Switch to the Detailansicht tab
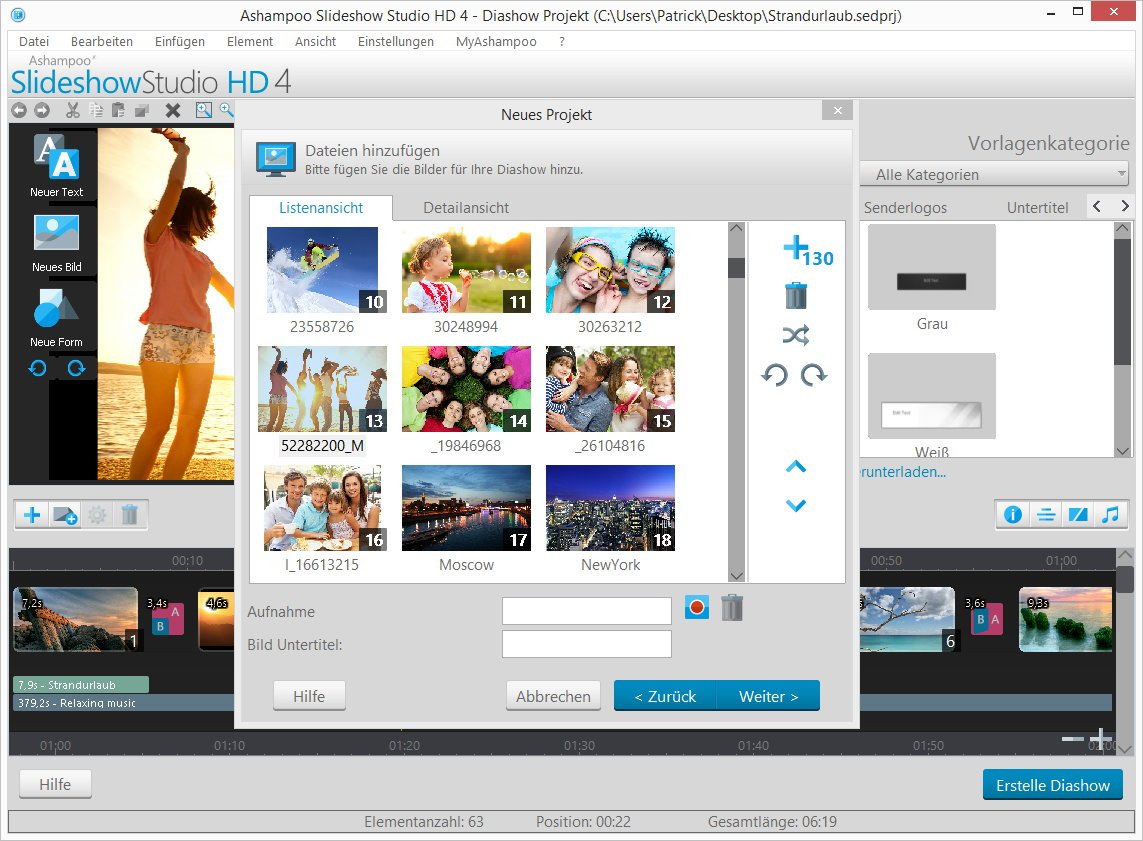 (x=466, y=208)
